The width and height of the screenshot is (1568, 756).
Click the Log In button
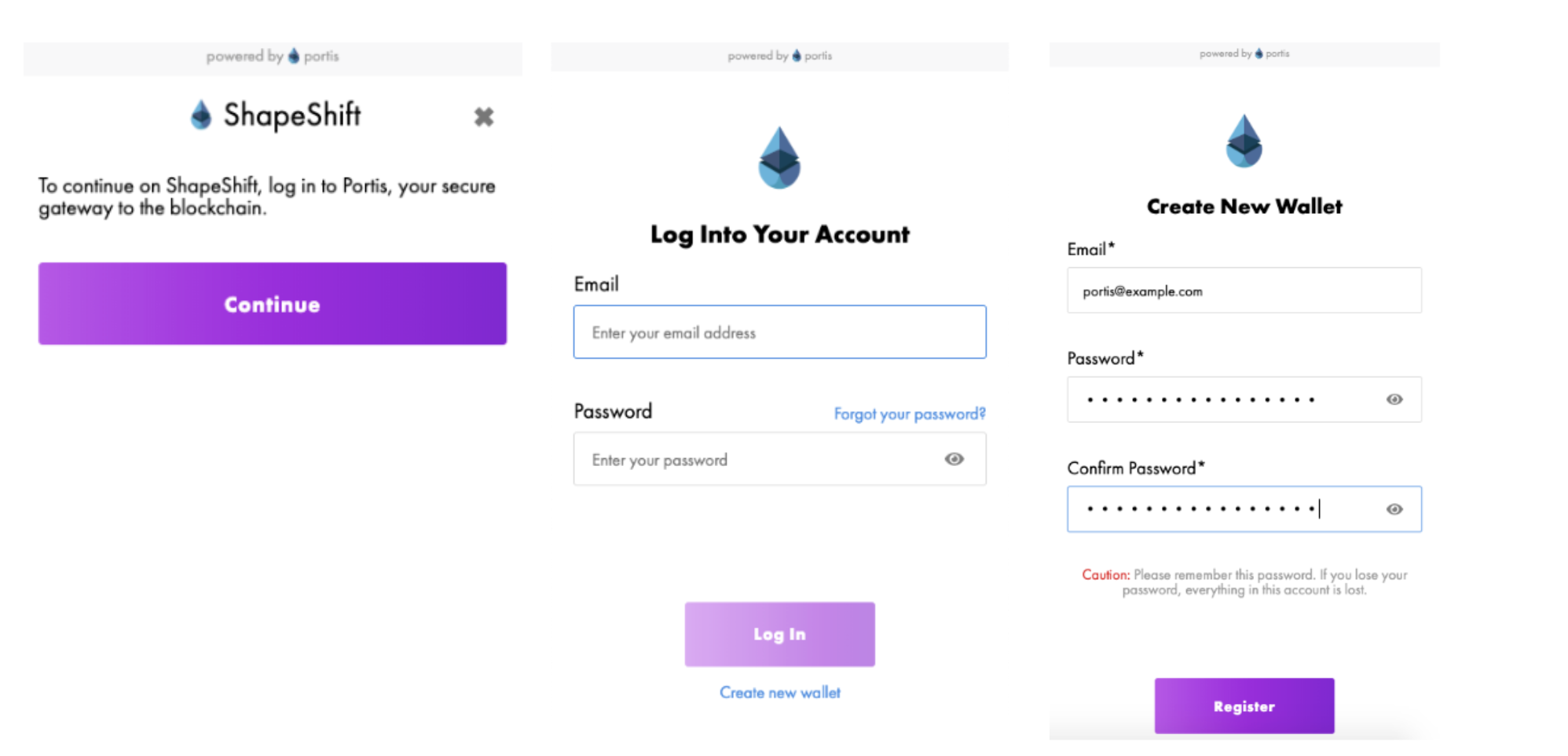pos(779,634)
